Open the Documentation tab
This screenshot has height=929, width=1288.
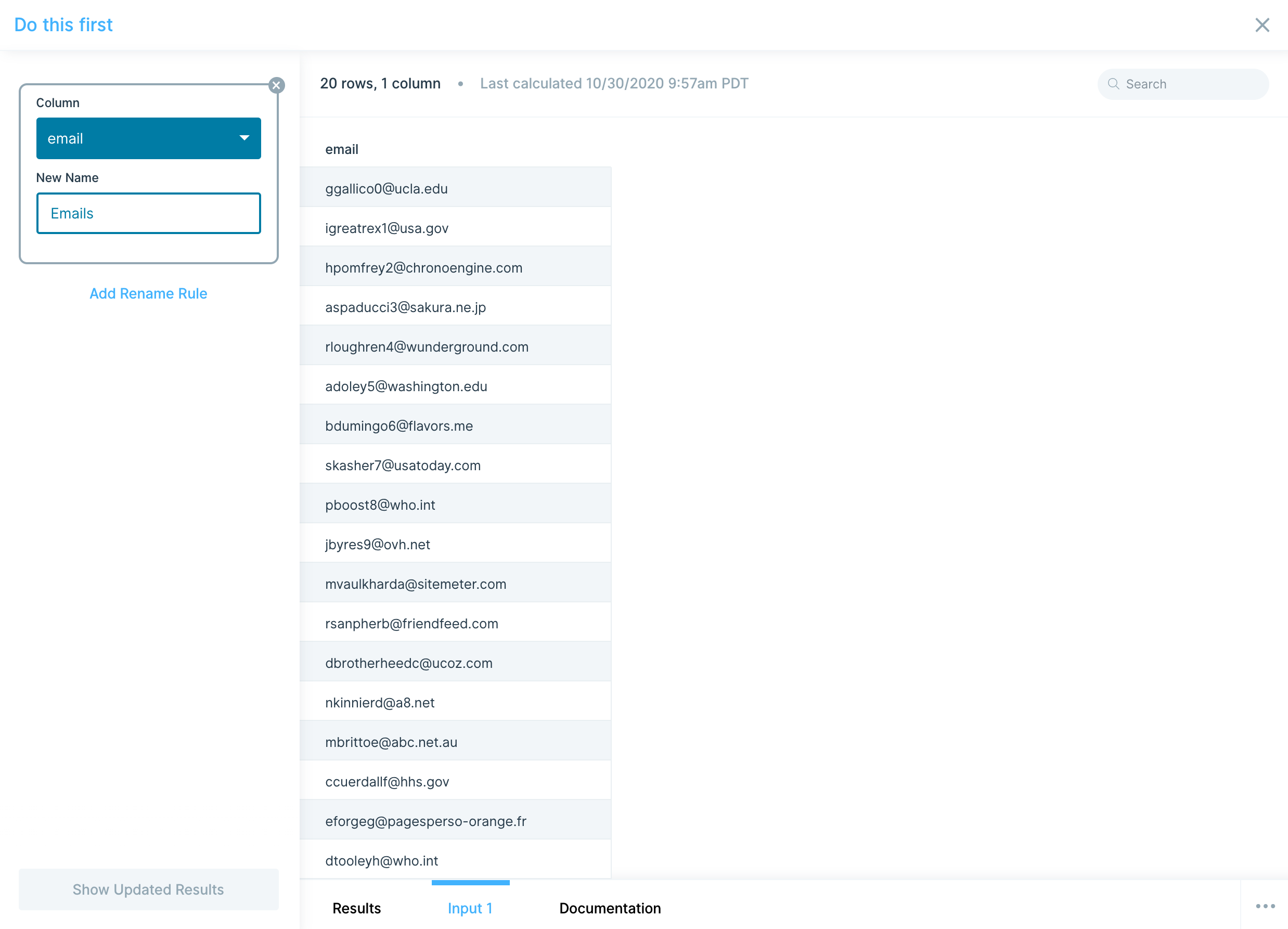pyautogui.click(x=610, y=908)
